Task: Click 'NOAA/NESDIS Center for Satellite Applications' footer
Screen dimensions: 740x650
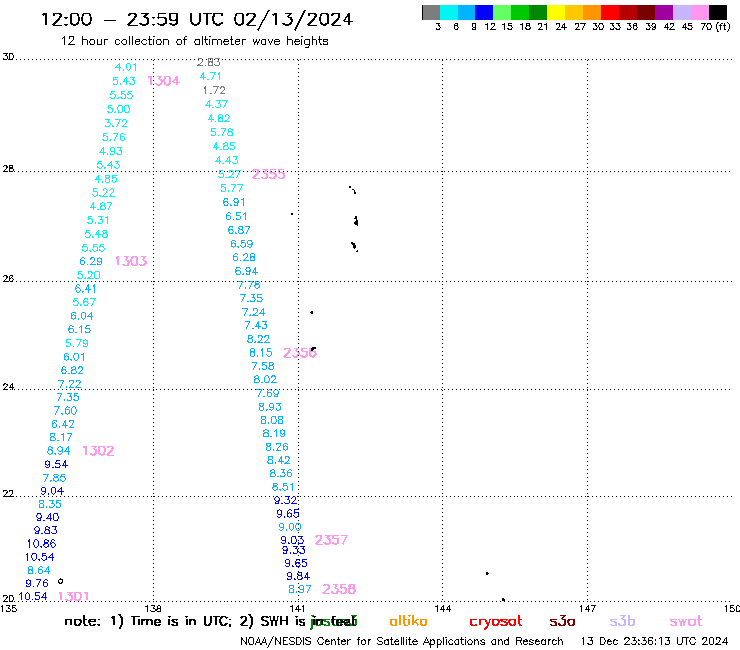Action: coord(362,641)
